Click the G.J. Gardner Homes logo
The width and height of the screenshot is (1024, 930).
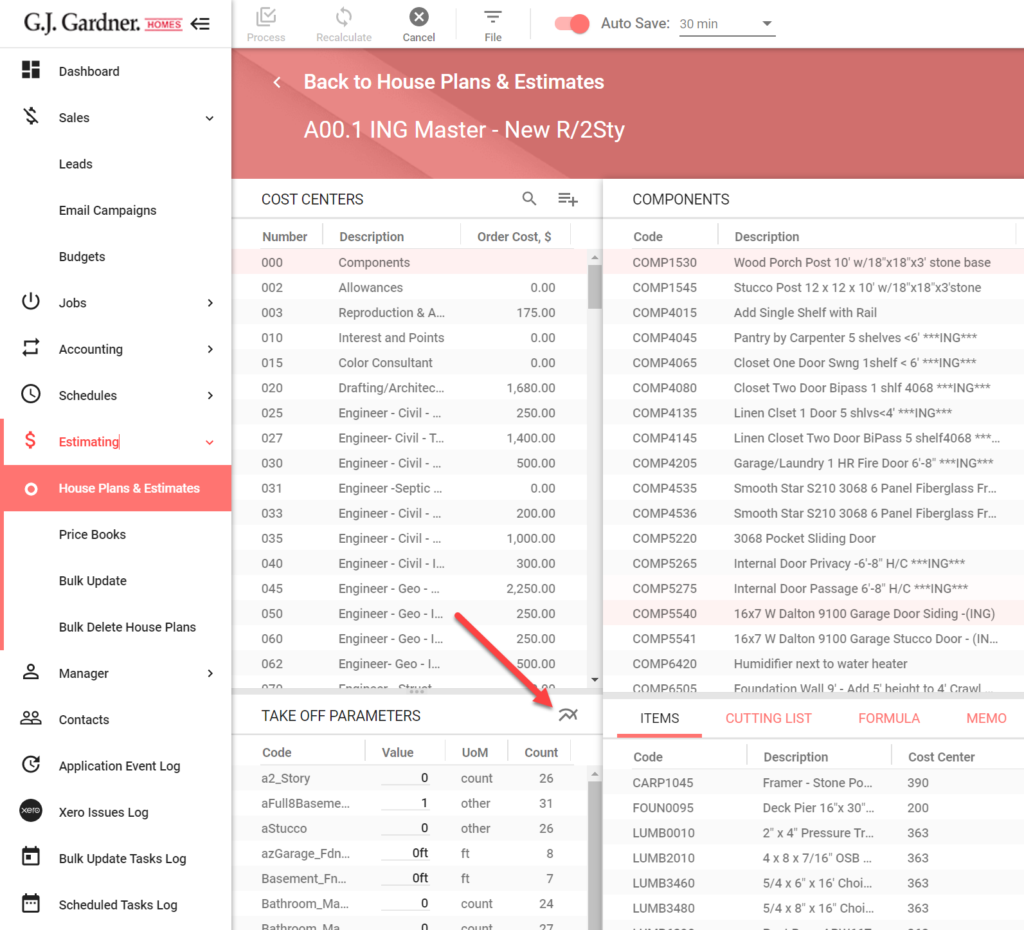[x=103, y=23]
